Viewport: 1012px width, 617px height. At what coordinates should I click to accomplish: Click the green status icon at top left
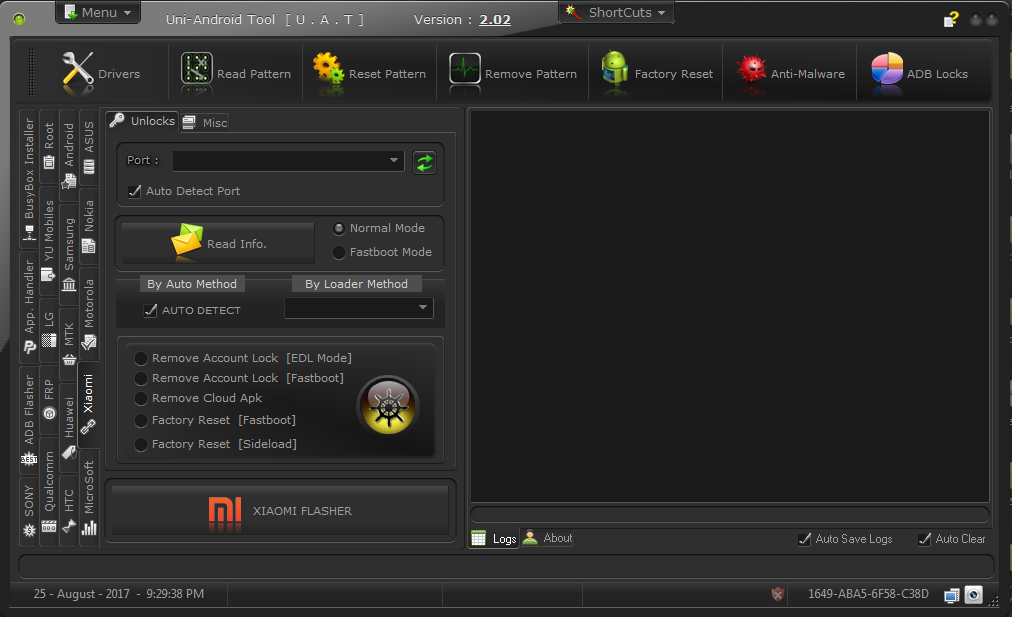[19, 19]
